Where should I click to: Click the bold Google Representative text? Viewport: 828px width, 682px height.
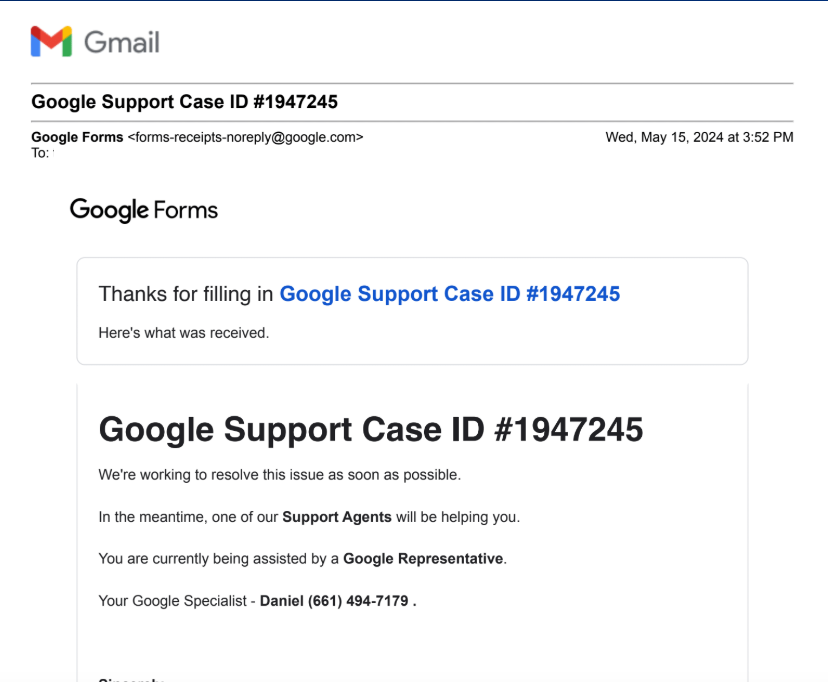[x=423, y=559]
